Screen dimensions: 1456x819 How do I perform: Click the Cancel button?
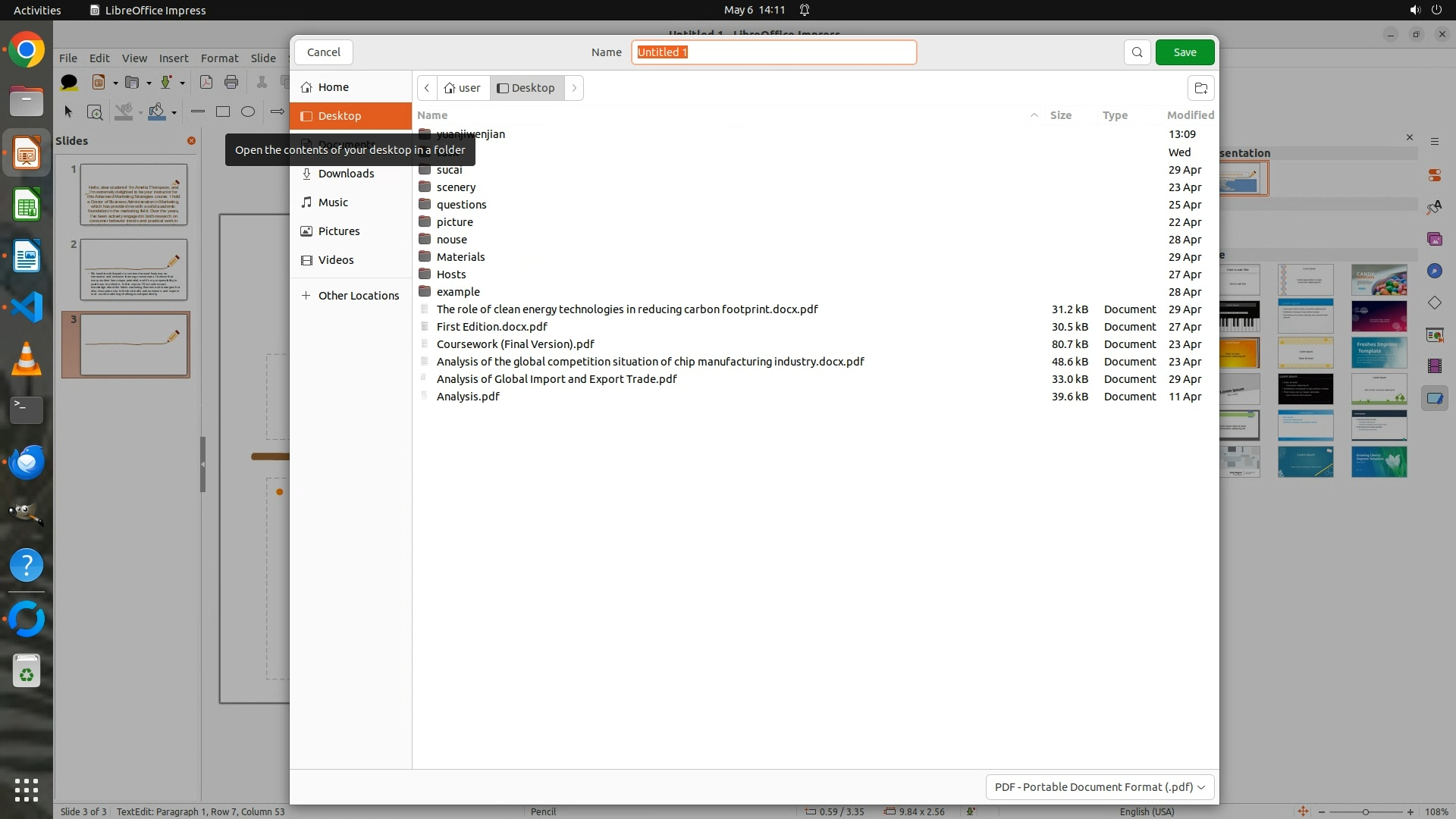click(x=324, y=52)
